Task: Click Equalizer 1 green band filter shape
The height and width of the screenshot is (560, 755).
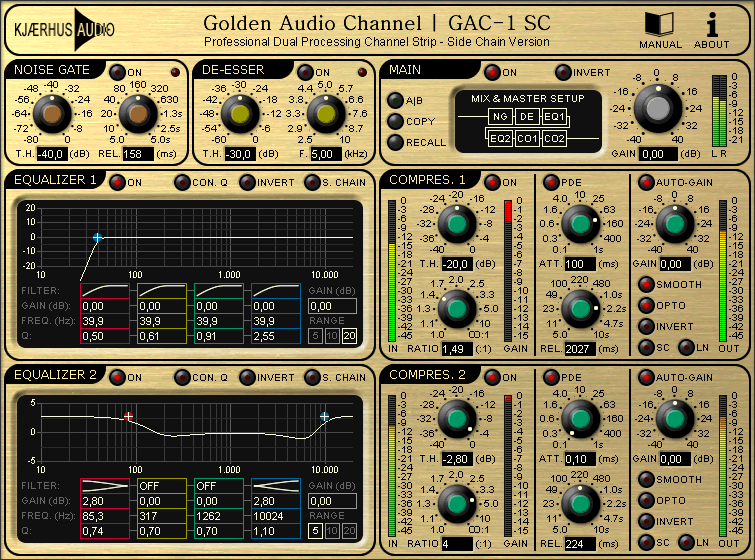Action: (x=219, y=291)
